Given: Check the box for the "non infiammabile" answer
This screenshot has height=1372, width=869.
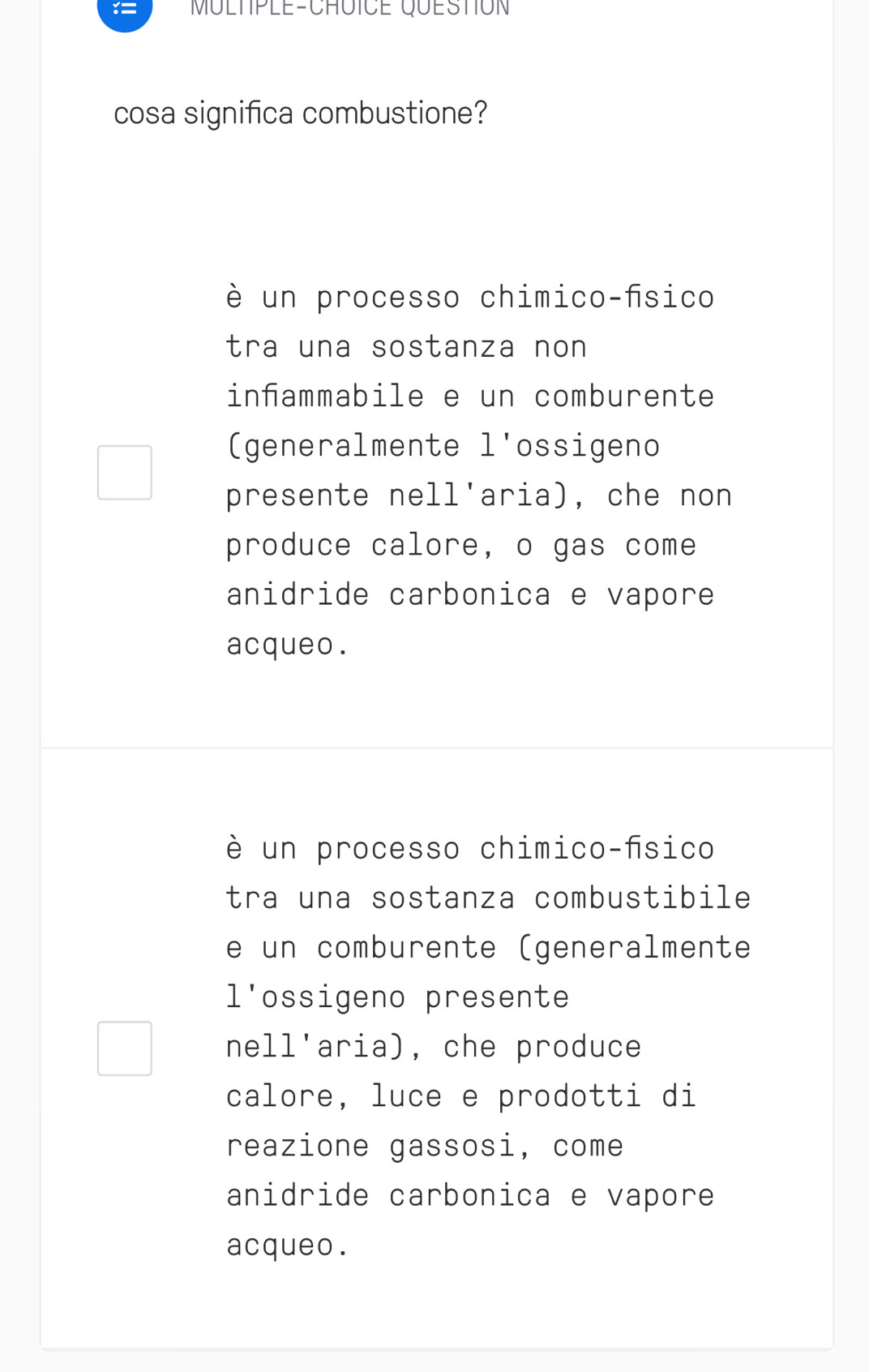Looking at the screenshot, I should click(125, 473).
